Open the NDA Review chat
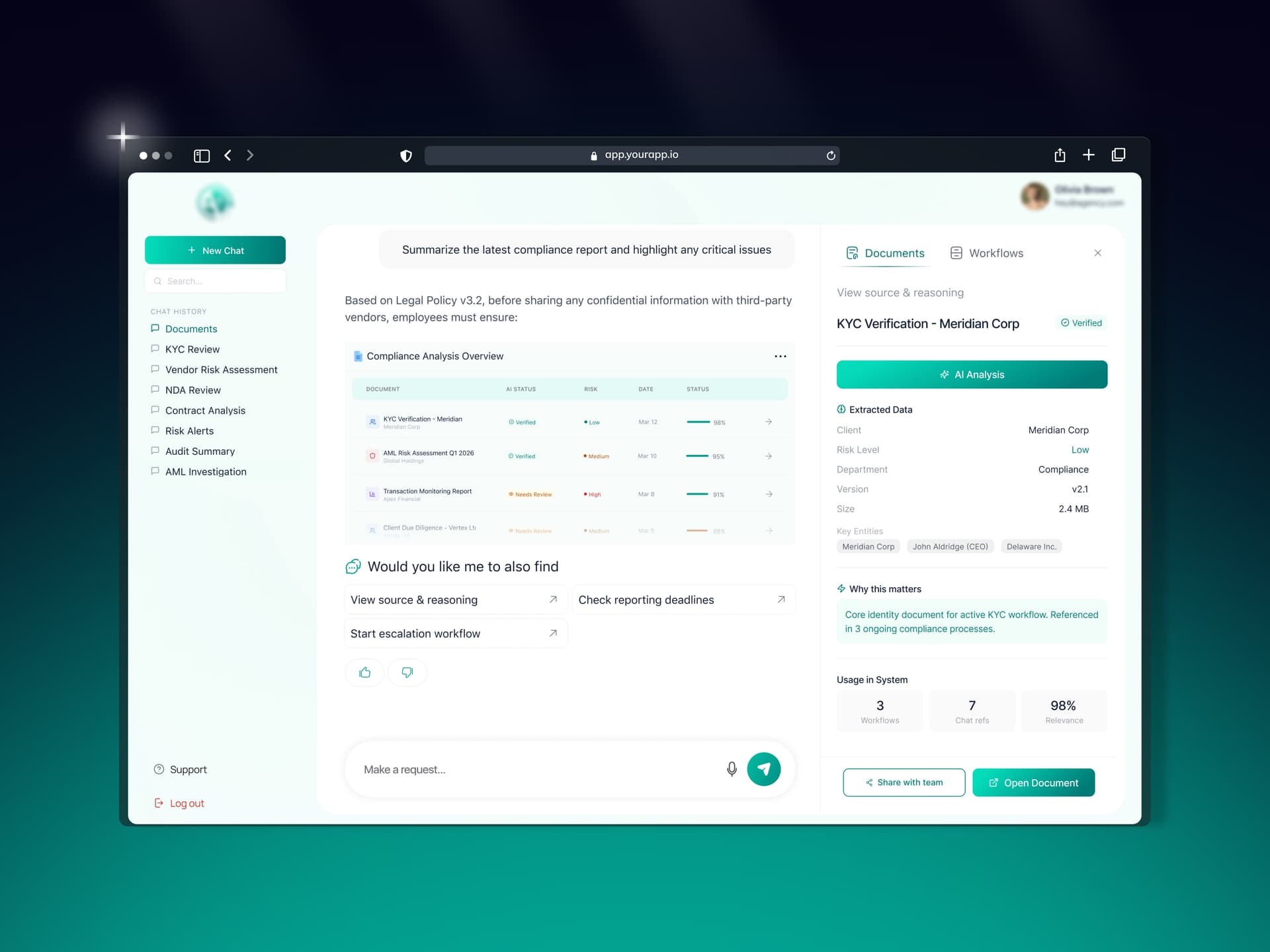 (186, 390)
